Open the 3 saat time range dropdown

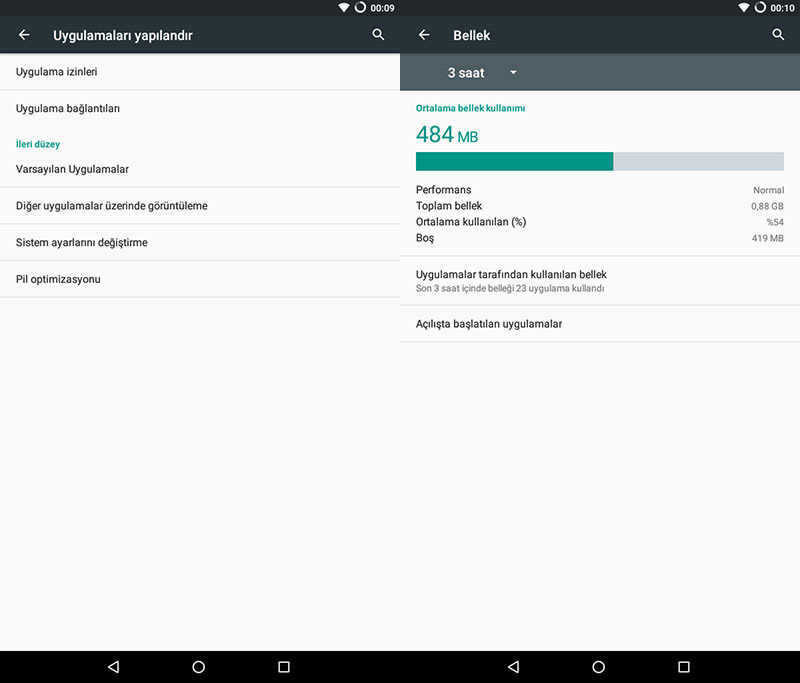[466, 73]
